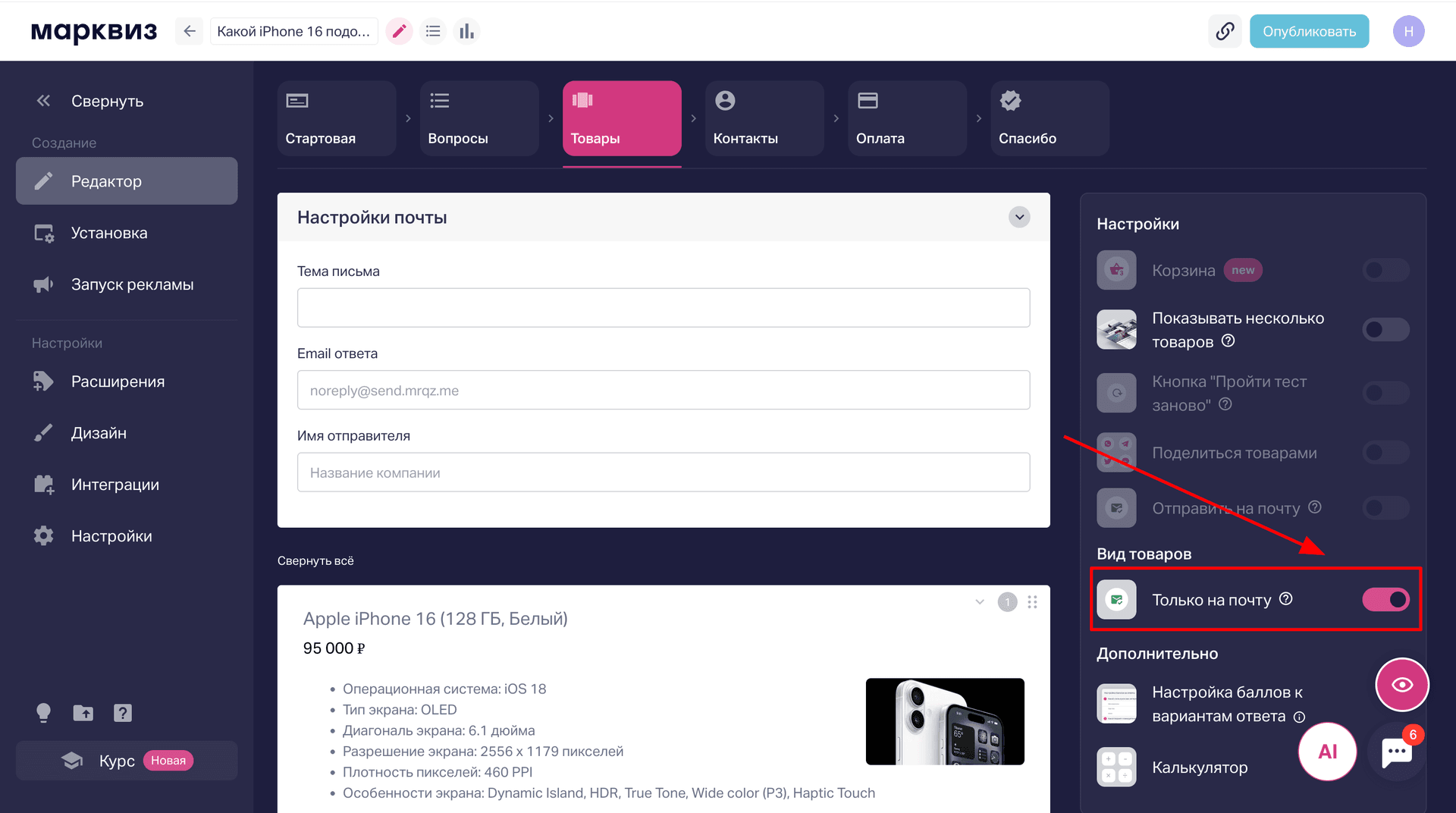The height and width of the screenshot is (813, 1456).
Task: Collapse the Настройки почты panel
Action: [1019, 218]
